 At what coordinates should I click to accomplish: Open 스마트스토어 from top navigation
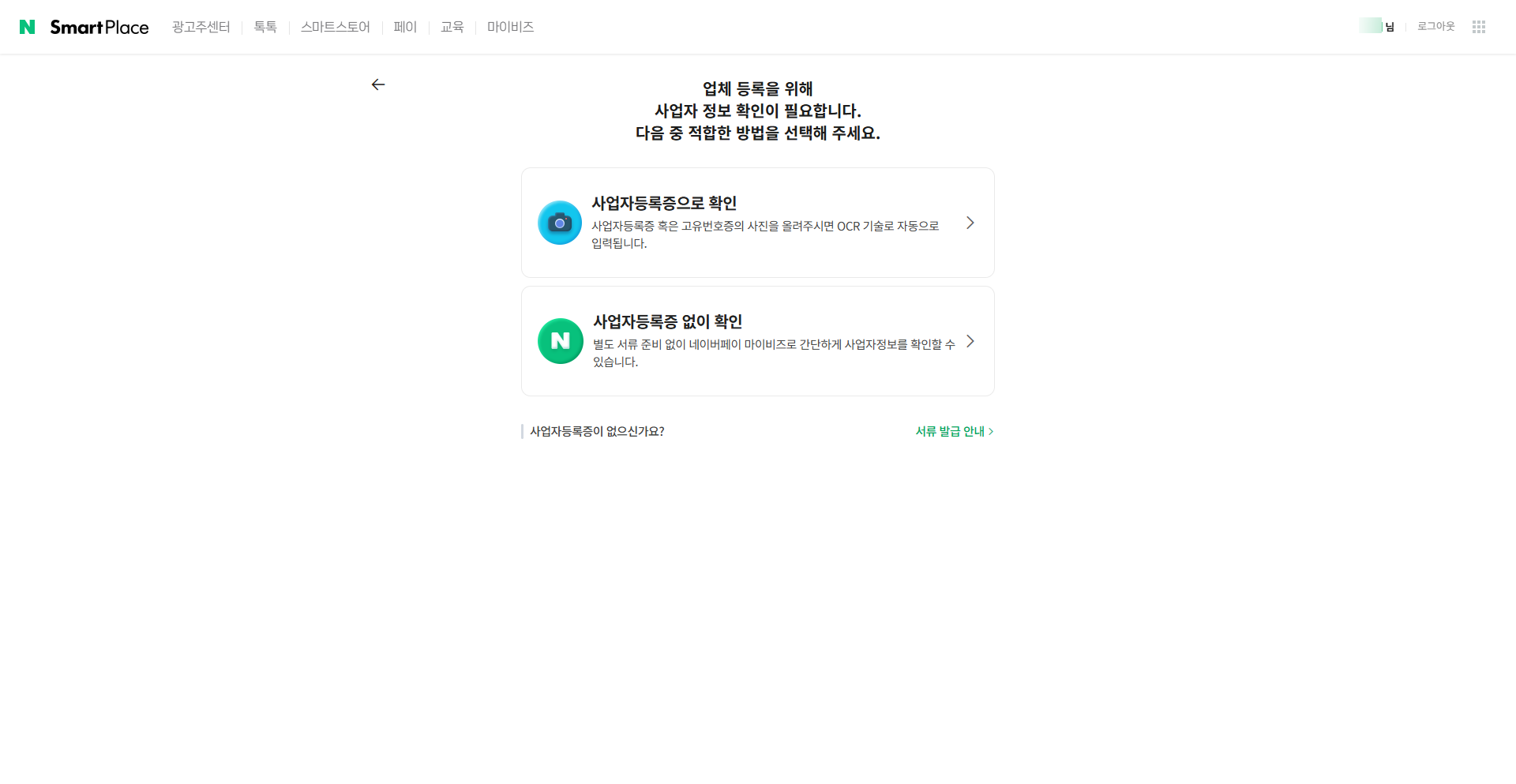[335, 27]
